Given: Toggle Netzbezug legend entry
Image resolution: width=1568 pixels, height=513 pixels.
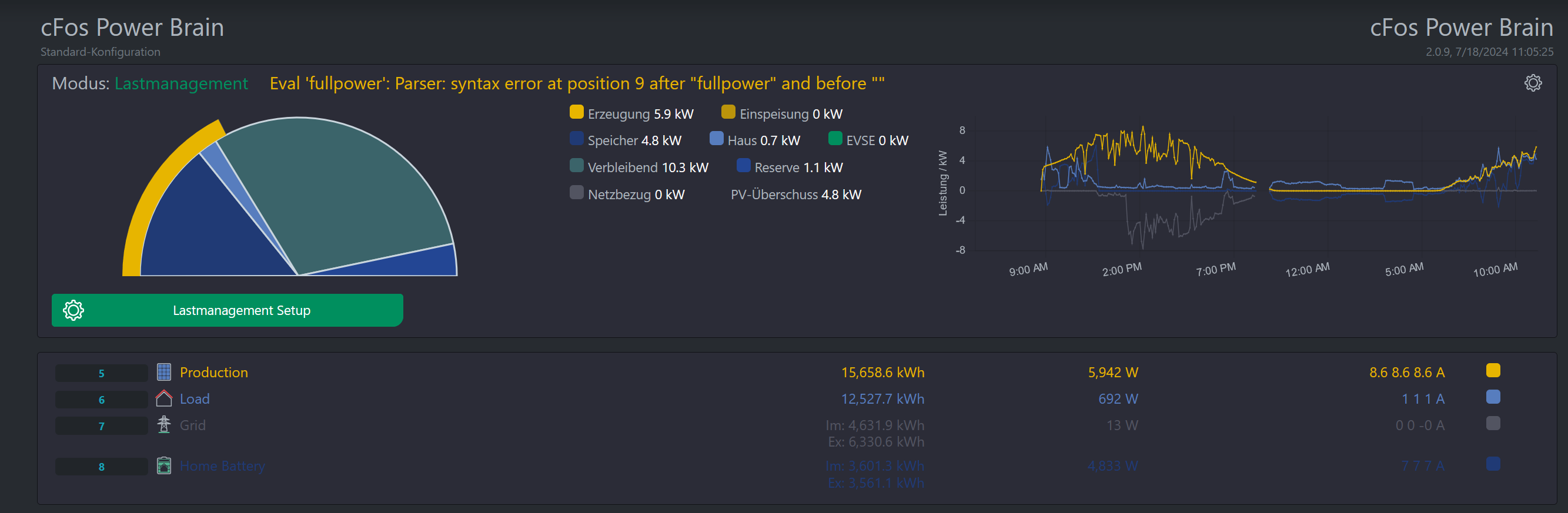Looking at the screenshot, I should click(x=627, y=194).
